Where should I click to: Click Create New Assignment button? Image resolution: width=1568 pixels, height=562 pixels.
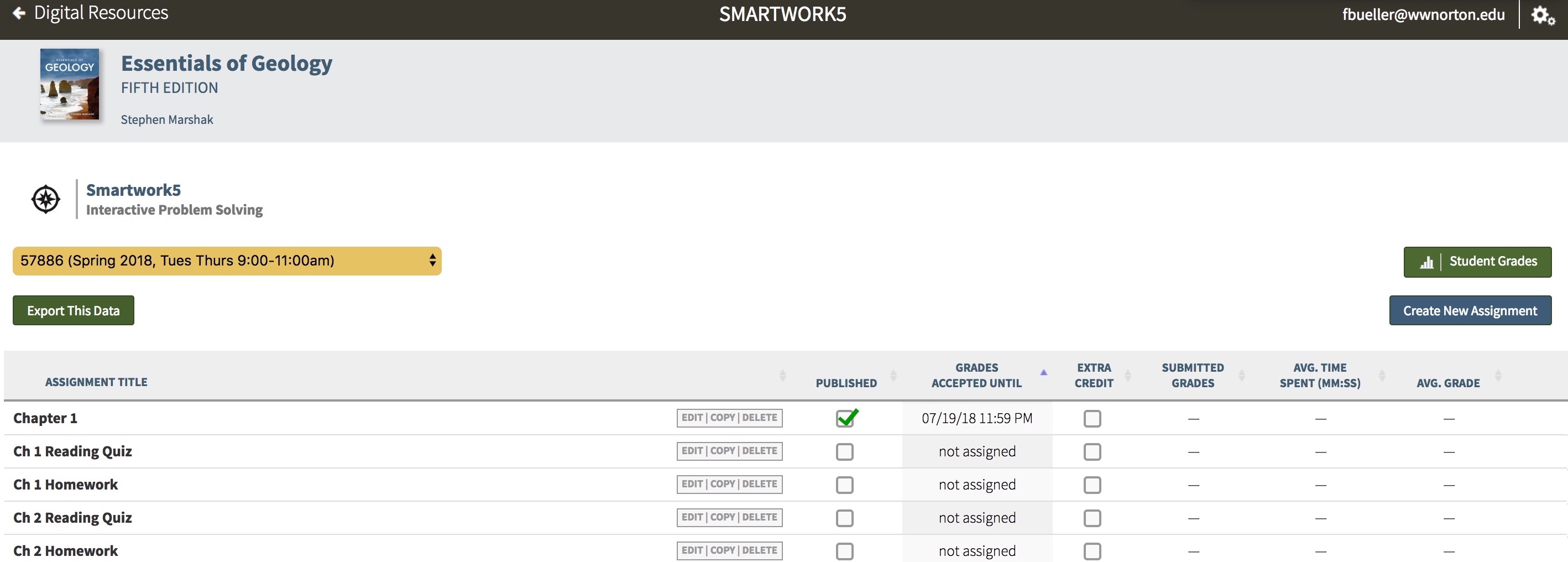tap(1470, 310)
